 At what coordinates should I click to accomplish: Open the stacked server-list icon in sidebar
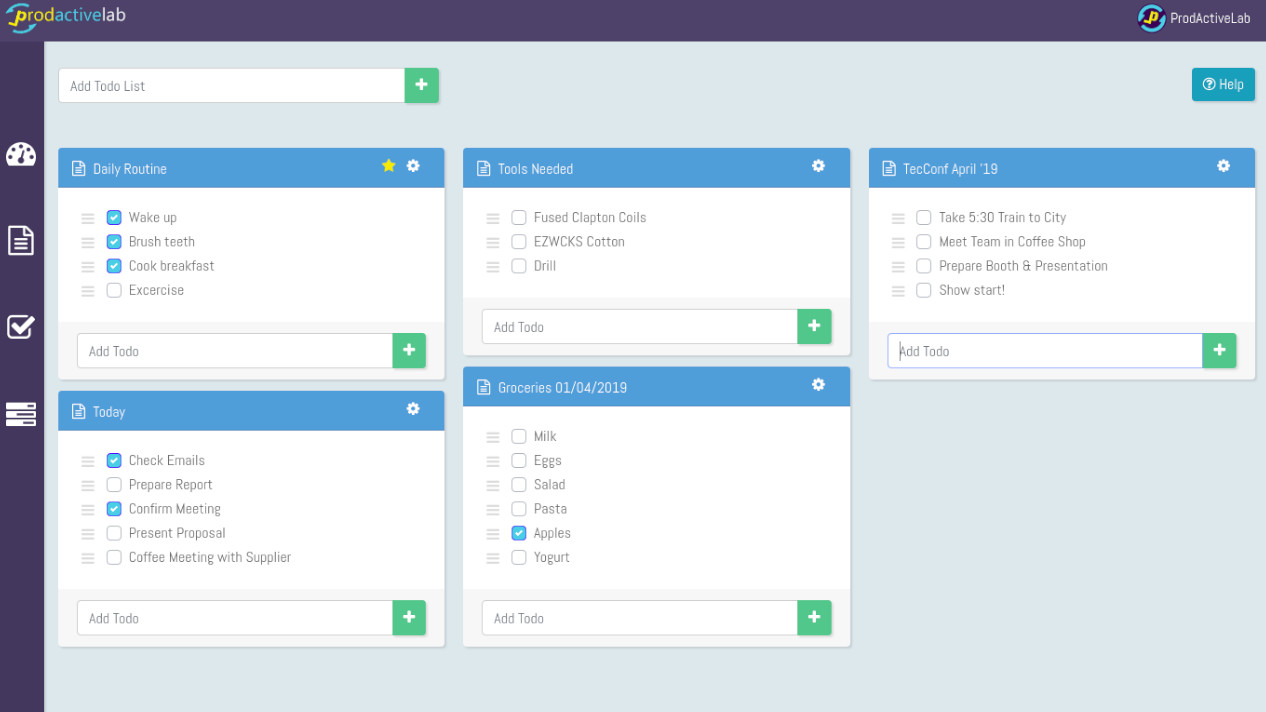pyautogui.click(x=21, y=414)
